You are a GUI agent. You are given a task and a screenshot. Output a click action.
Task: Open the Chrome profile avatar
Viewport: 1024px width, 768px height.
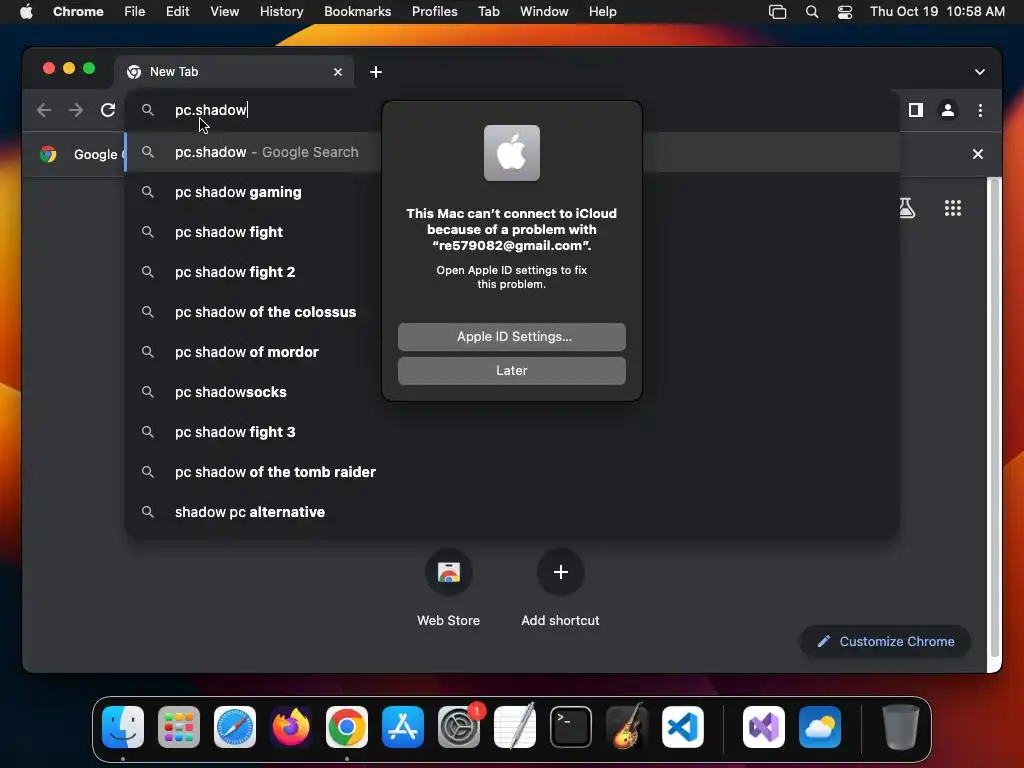pyautogui.click(x=948, y=110)
